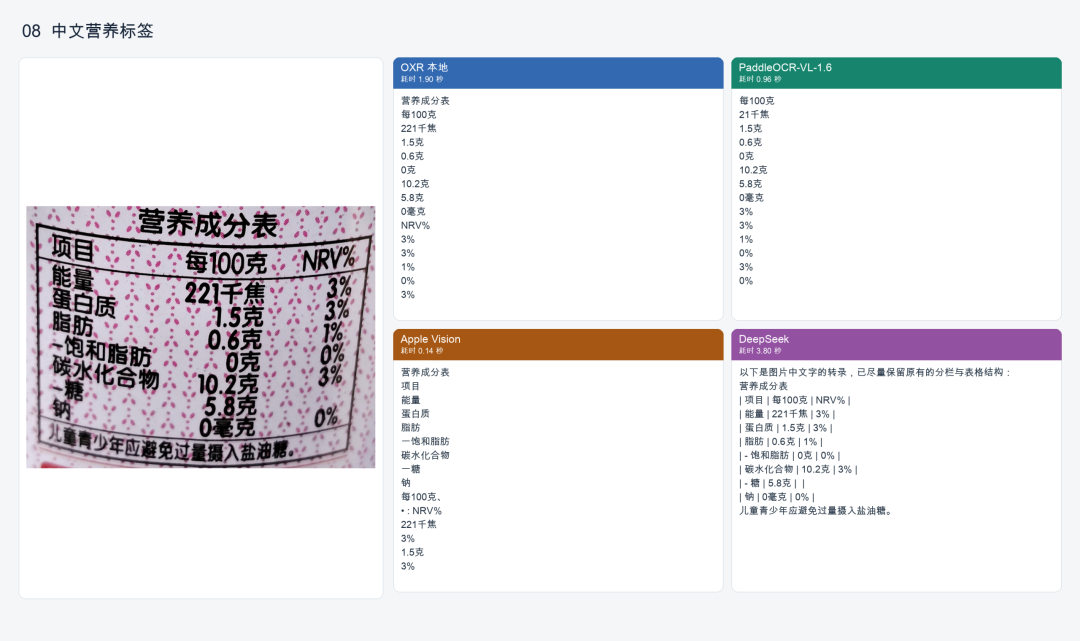Click the "耗时 3.80 秒" timing under DeepSeek
Image resolution: width=1080 pixels, height=641 pixels.
click(x=760, y=351)
